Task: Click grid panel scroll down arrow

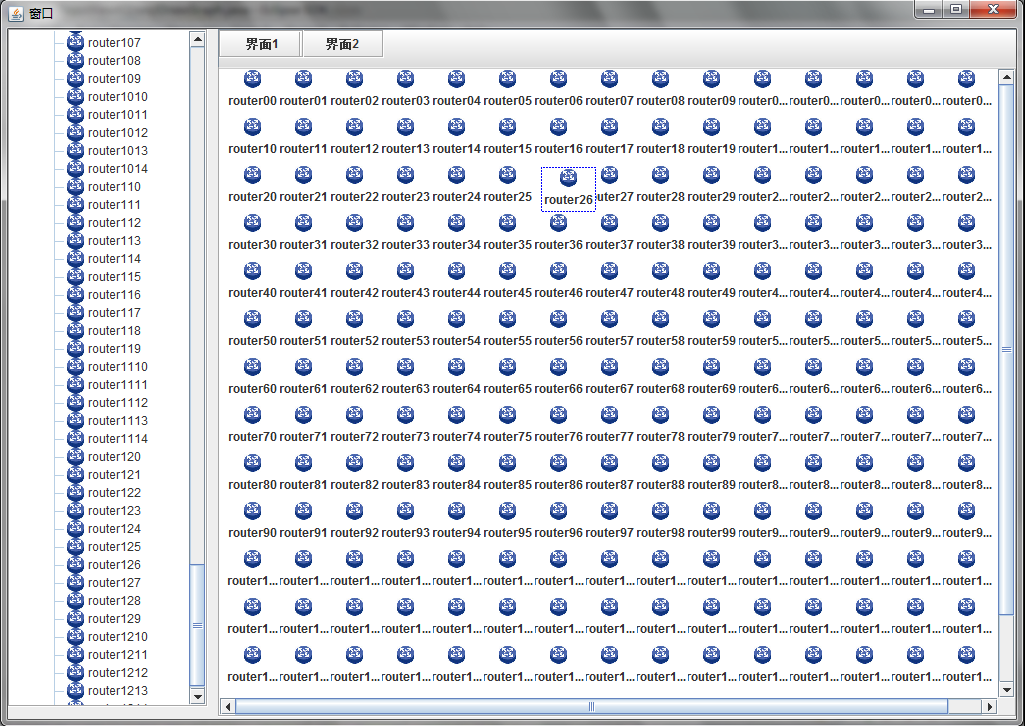Action: point(1006,689)
